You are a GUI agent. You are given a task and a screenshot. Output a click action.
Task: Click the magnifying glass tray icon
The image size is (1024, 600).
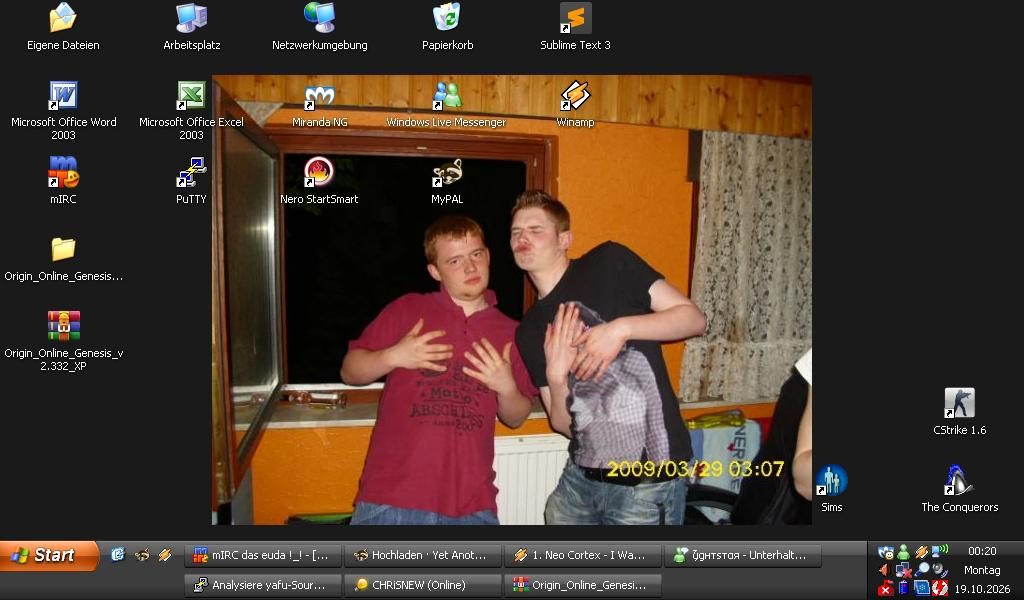coord(921,570)
